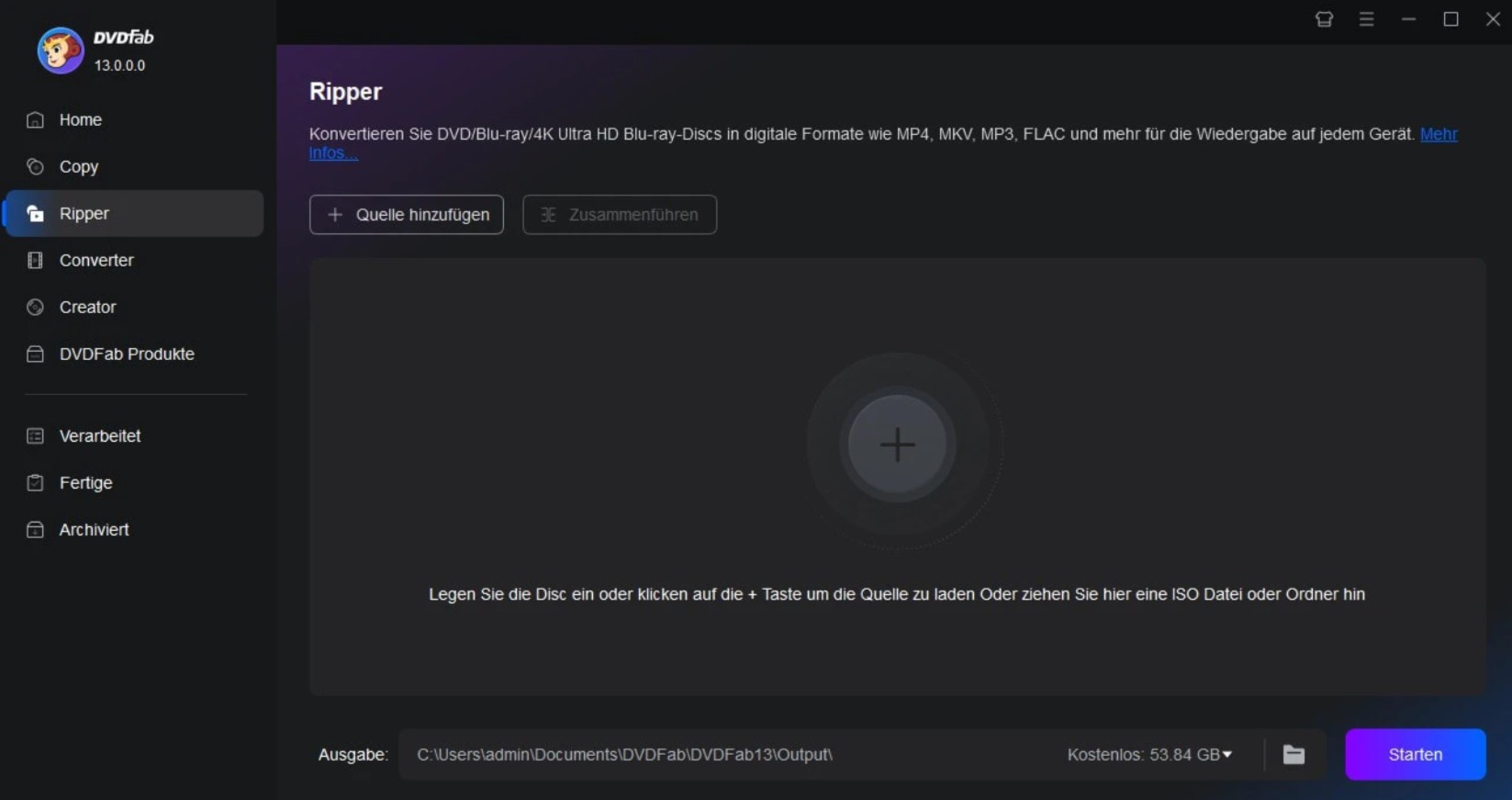The image size is (1512, 800).
Task: Click the DVDFab Produkte icon
Action: click(35, 354)
